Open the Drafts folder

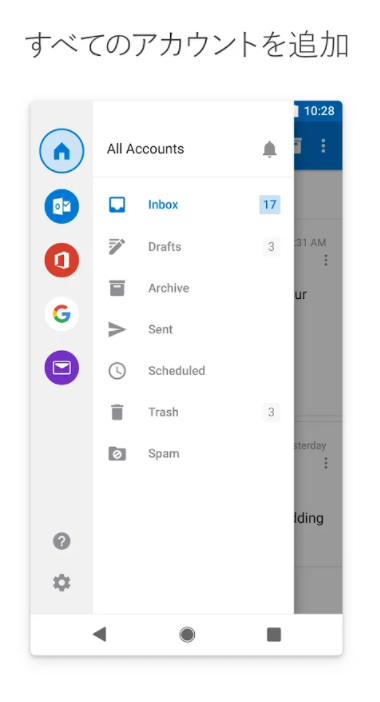pos(193,246)
